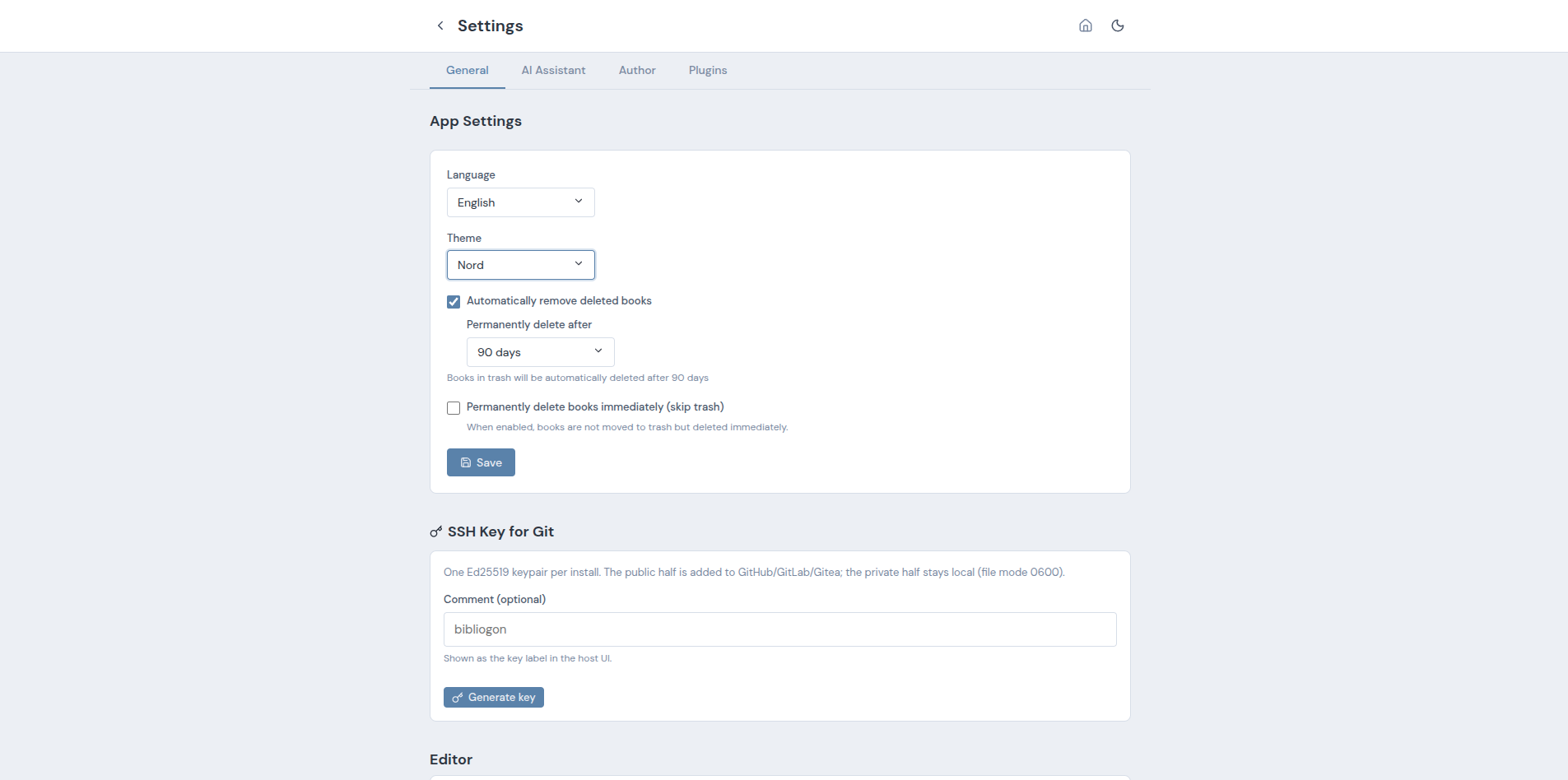Toggle dark mode with moon icon
1568x780 pixels.
[x=1118, y=26]
